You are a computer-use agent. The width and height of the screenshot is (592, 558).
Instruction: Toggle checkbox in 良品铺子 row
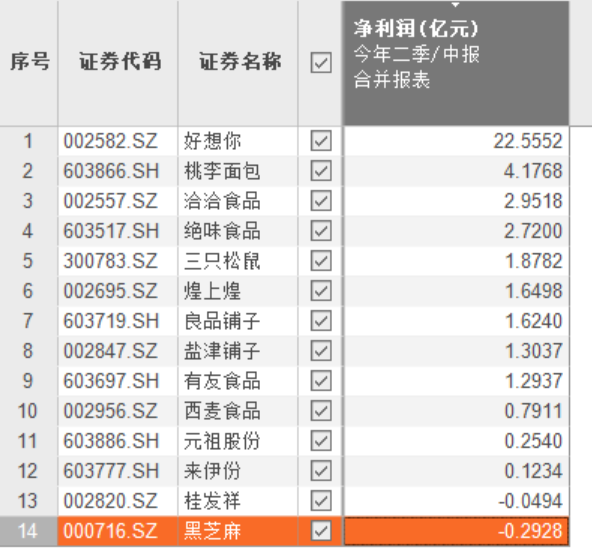[321, 321]
